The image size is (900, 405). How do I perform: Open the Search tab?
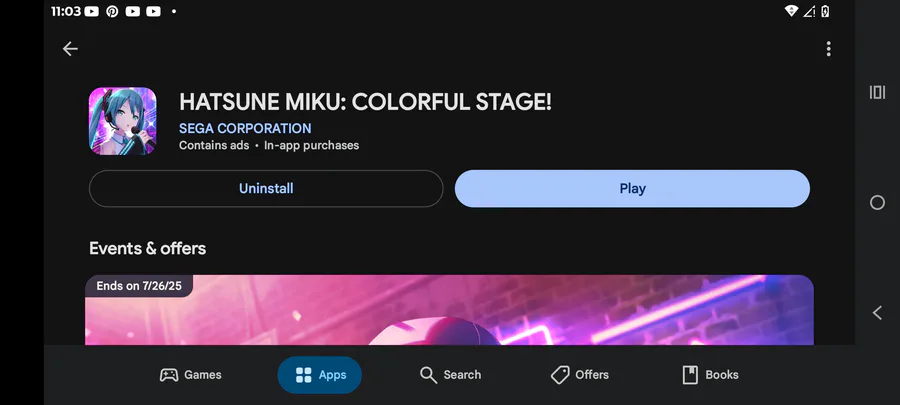[x=450, y=375]
